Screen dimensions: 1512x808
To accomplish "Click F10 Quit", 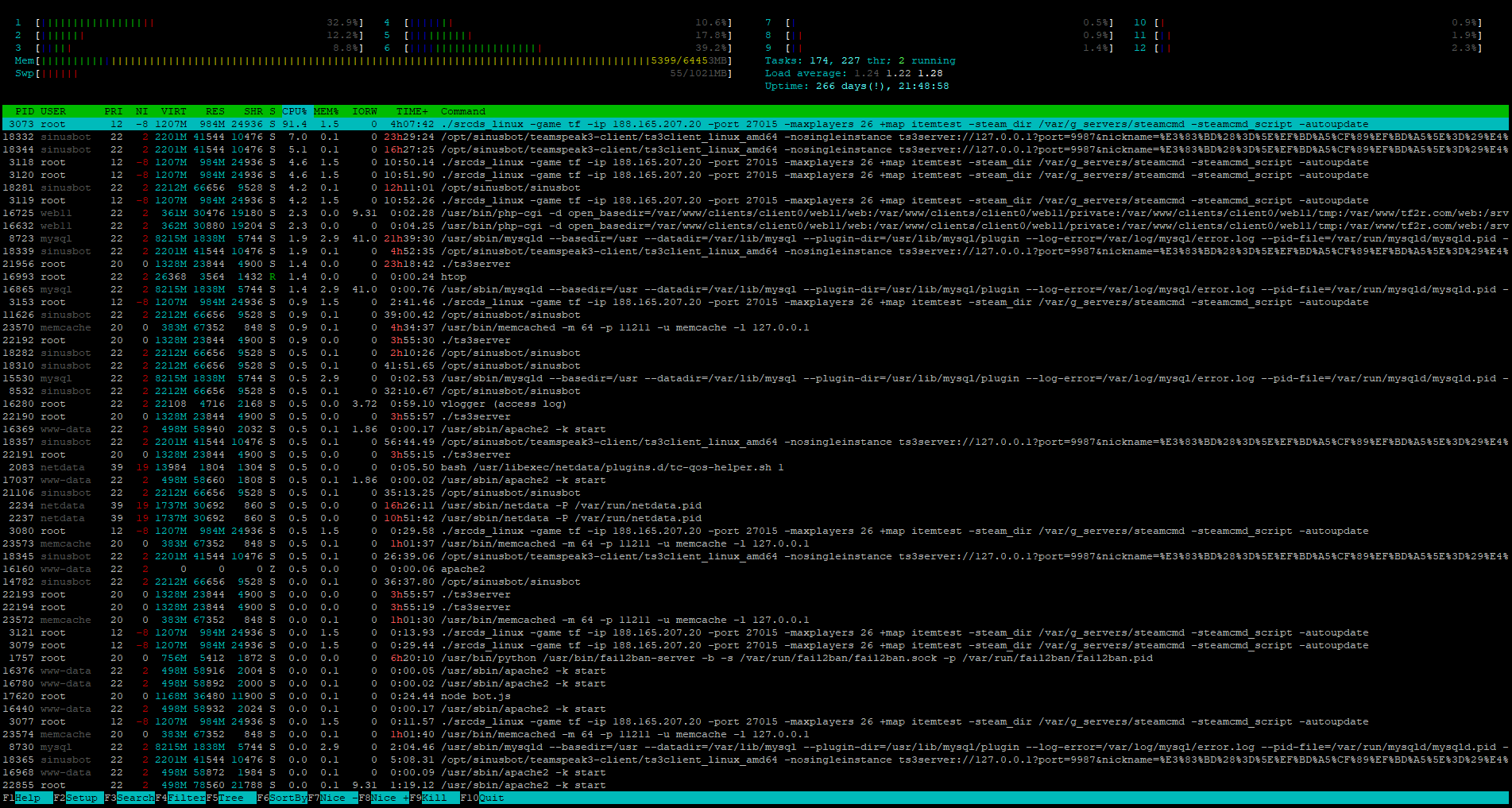I will point(482,798).
